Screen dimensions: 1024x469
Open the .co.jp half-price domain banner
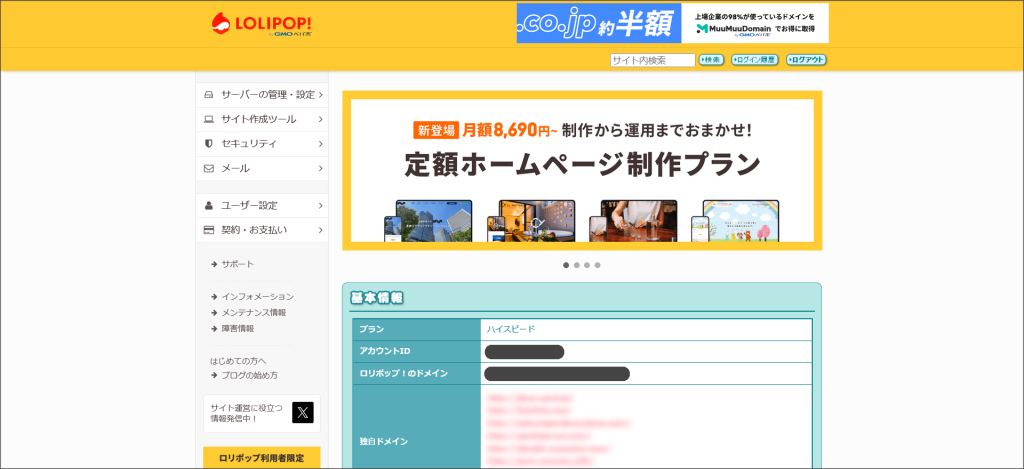(x=673, y=23)
